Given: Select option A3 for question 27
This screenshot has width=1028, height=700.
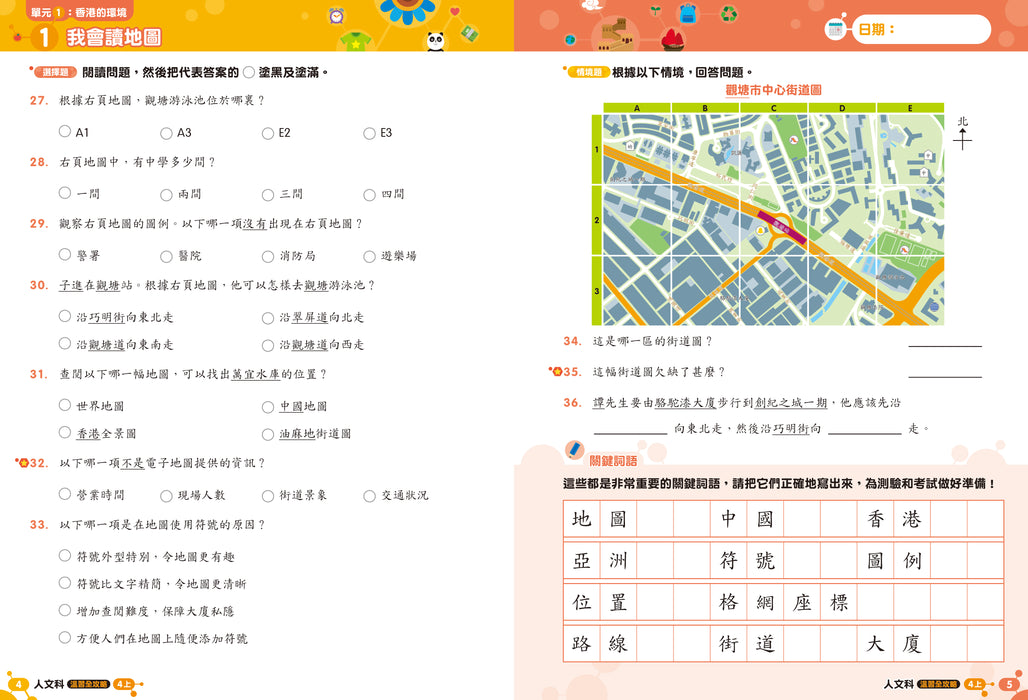Looking at the screenshot, I should tap(167, 134).
